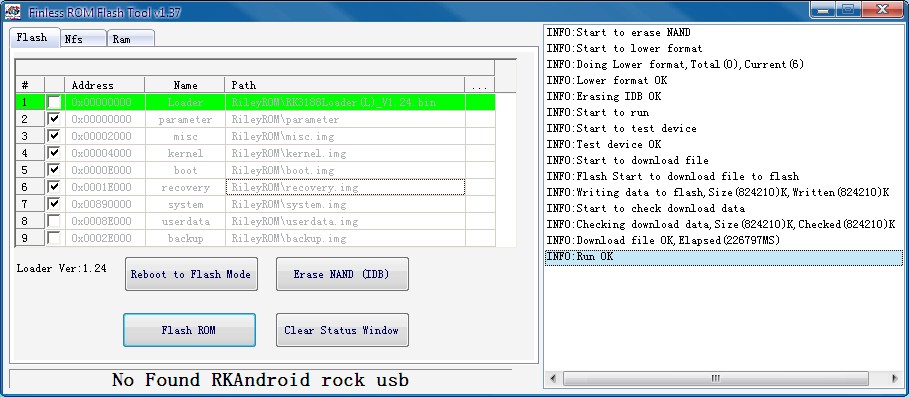Toggle the Loader row checkbox
This screenshot has width=909, height=397.
coord(54,103)
